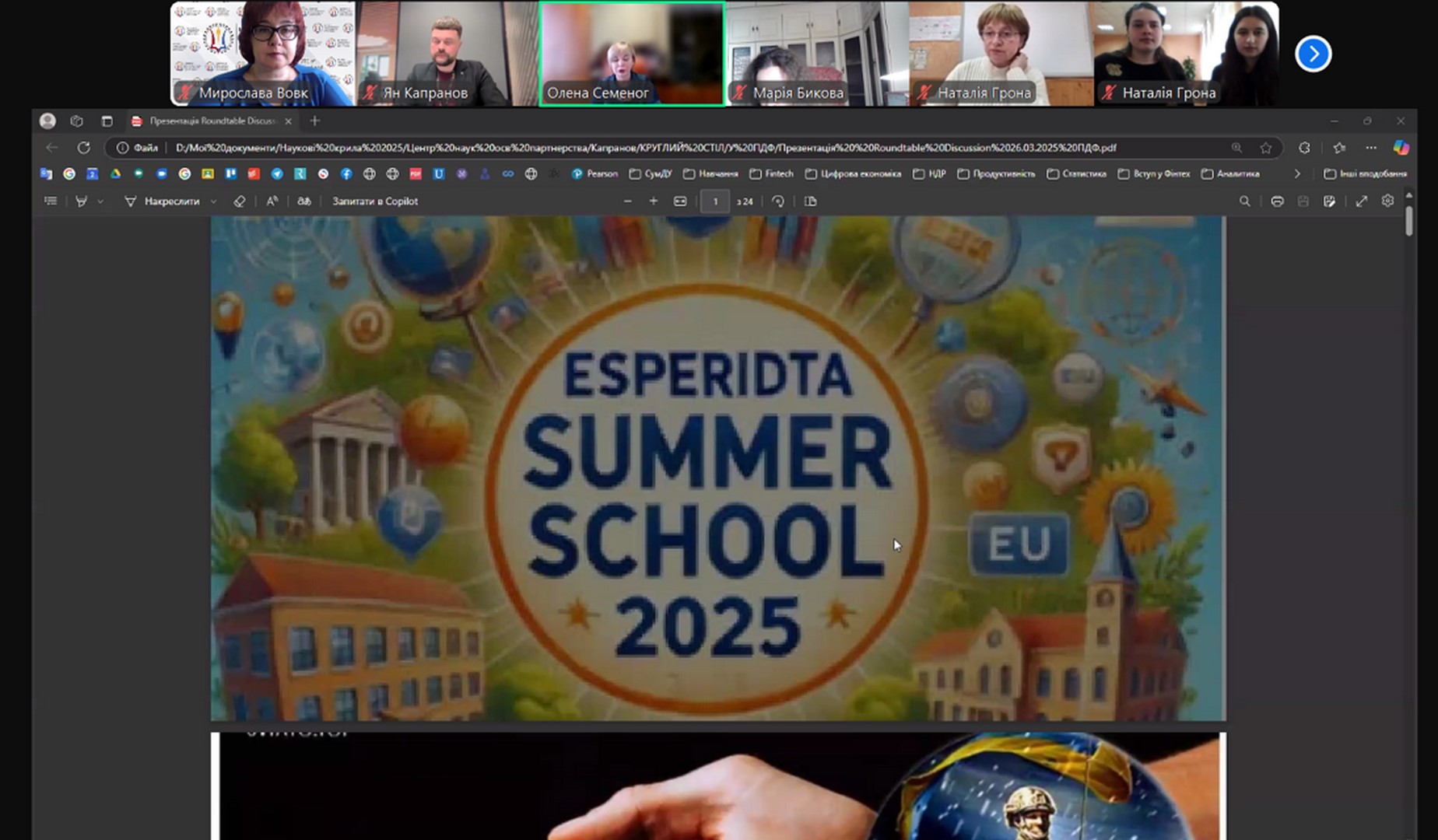Click the zoom magnifier in address bar

1236,148
